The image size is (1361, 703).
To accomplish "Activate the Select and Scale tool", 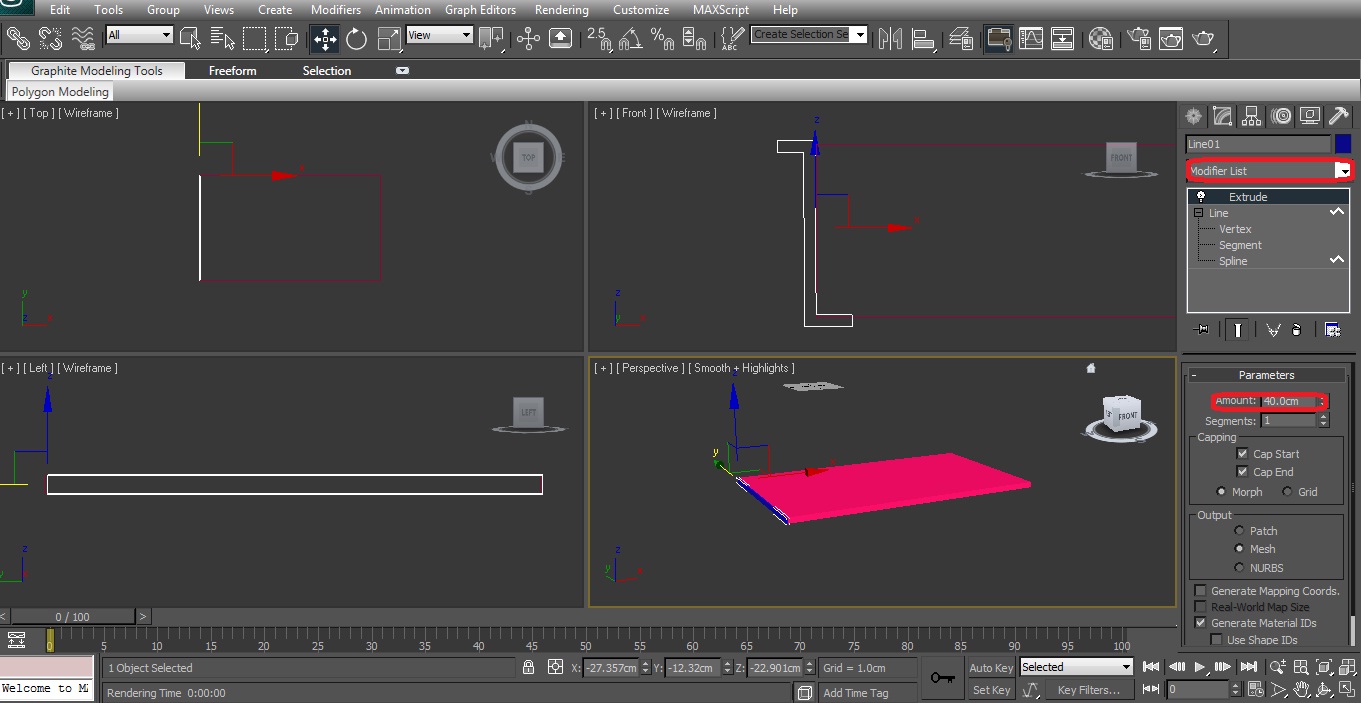I will pos(389,39).
